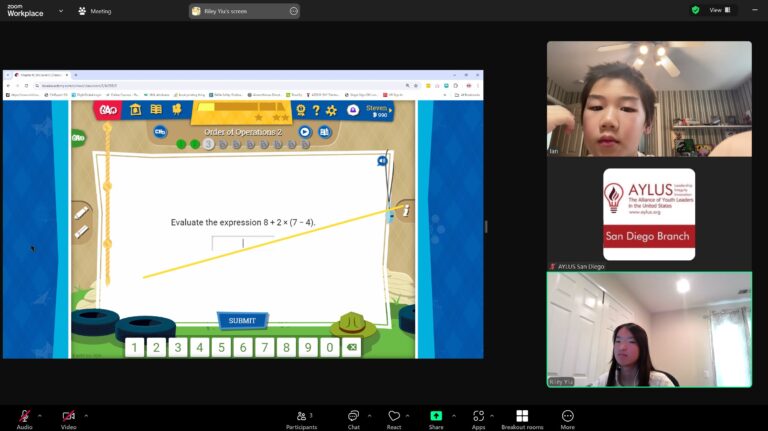Tap number key 4
The width and height of the screenshot is (768, 431).
(199, 347)
